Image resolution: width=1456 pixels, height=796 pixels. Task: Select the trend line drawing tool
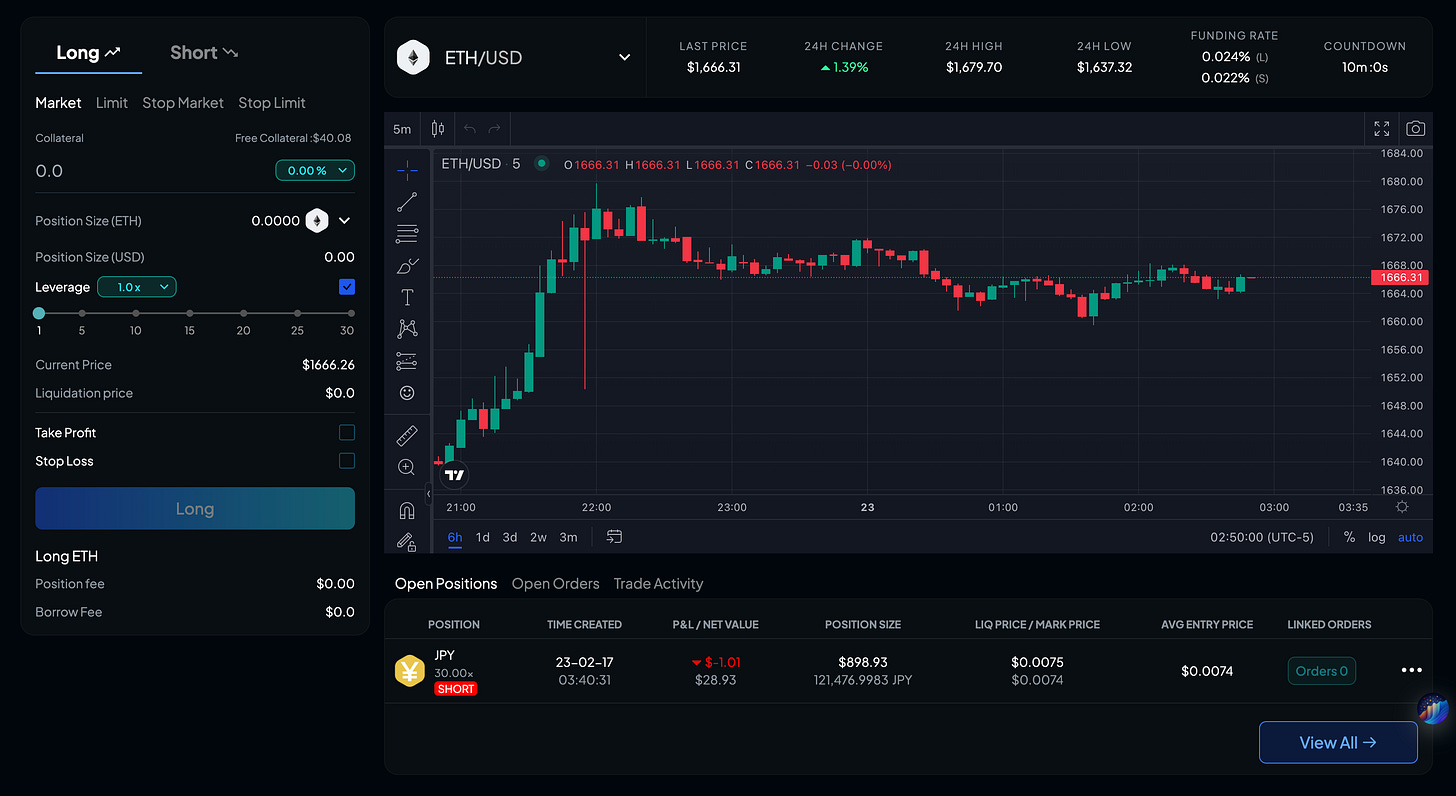coord(407,202)
